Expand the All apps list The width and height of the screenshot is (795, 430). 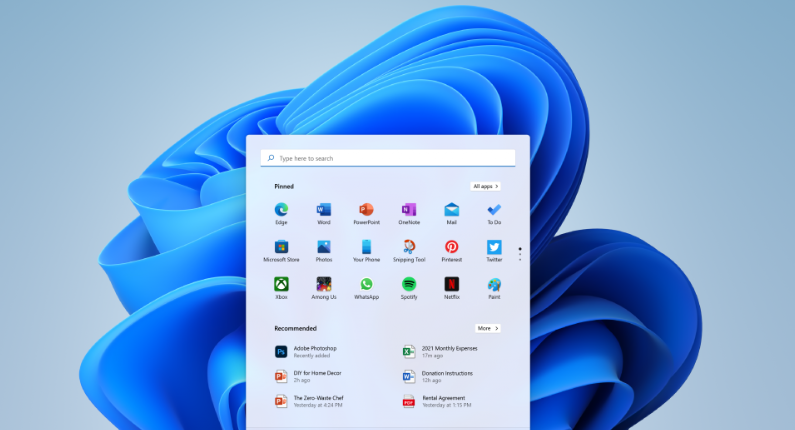pyautogui.click(x=485, y=186)
